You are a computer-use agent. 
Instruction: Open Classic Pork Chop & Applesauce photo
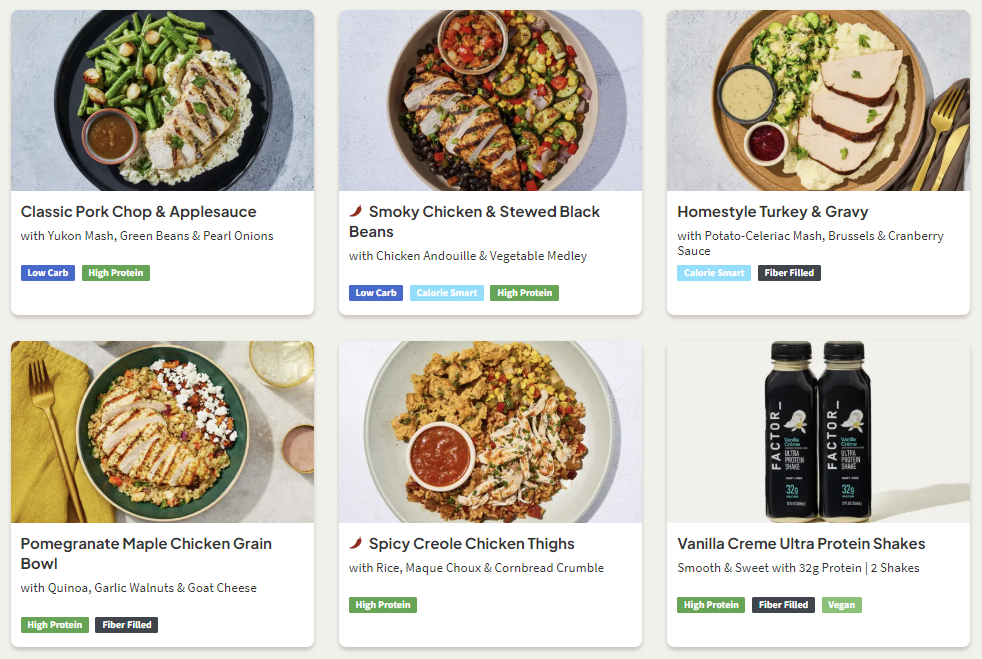point(162,100)
